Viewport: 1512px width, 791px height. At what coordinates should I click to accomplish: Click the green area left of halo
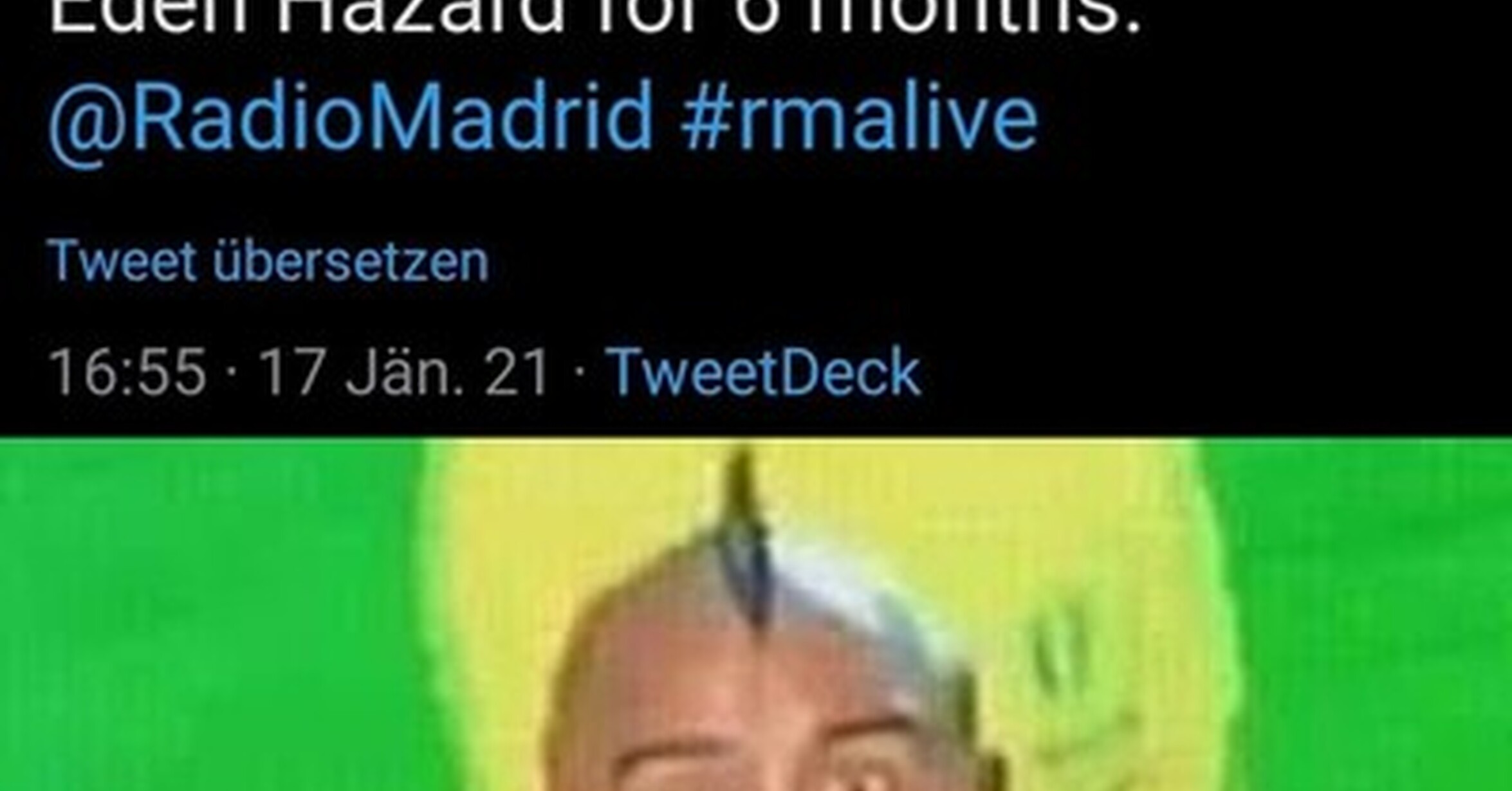click(206, 615)
